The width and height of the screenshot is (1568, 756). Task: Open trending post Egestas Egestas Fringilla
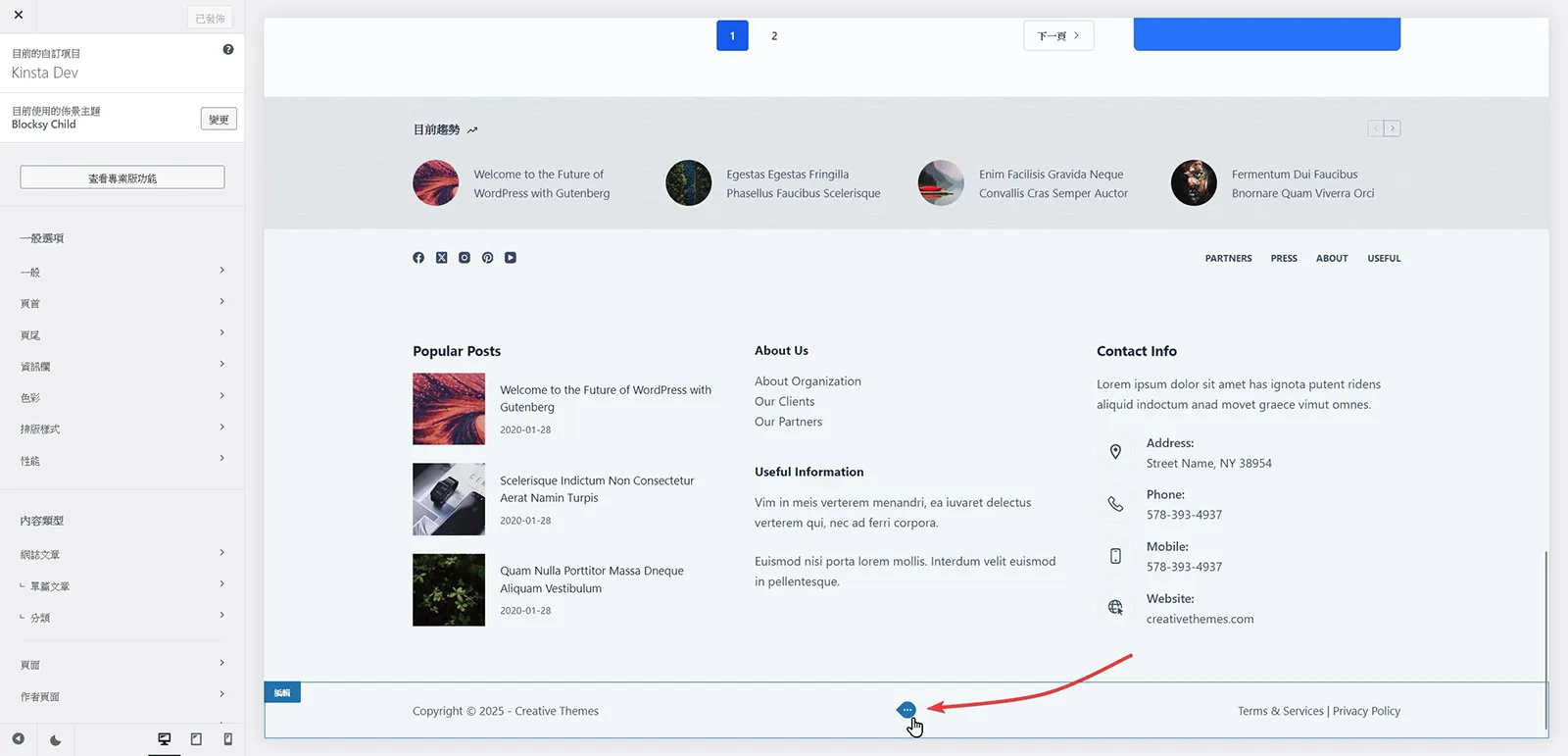point(804,183)
